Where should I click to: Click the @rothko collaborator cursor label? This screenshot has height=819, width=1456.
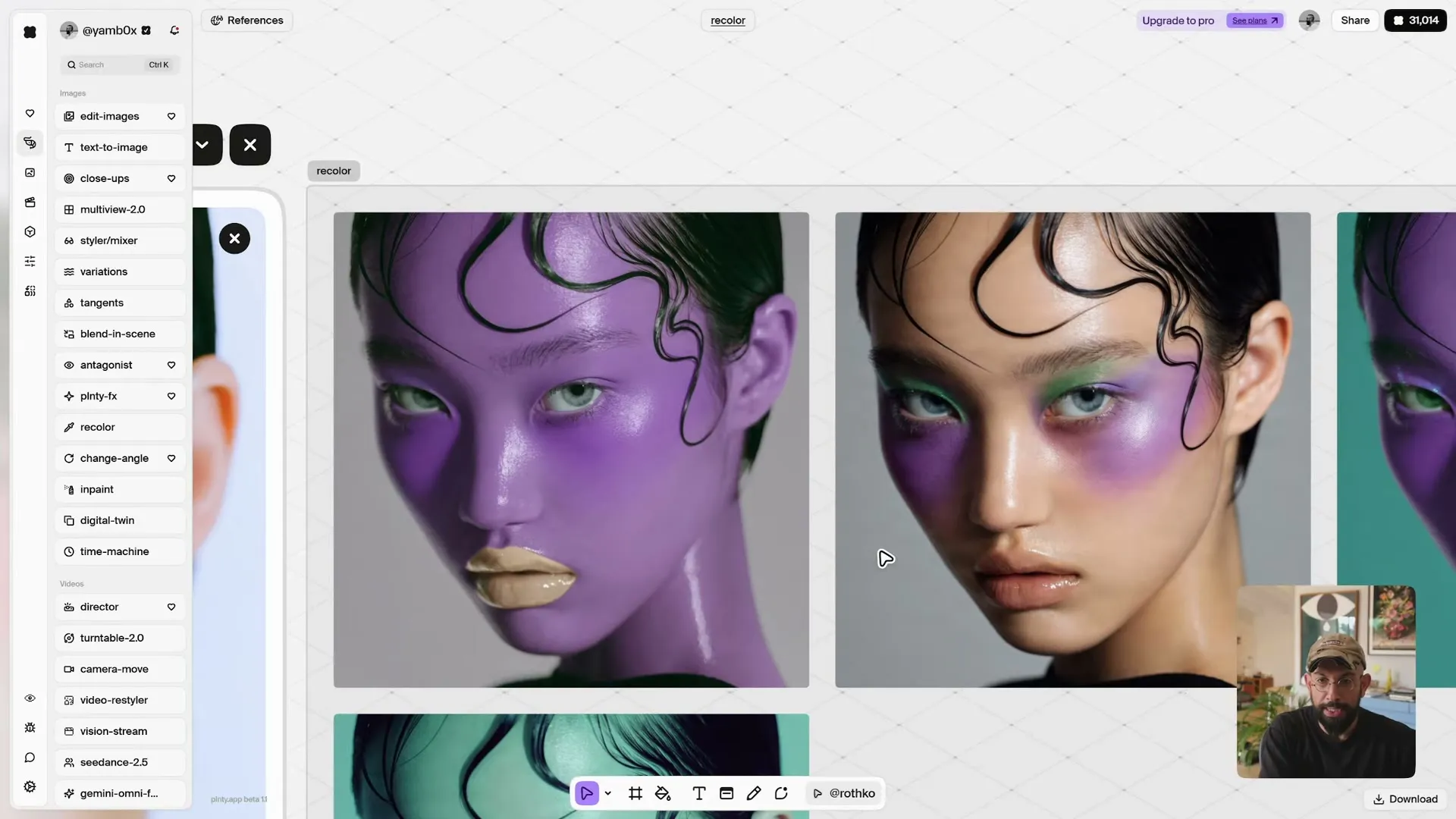coord(845,793)
